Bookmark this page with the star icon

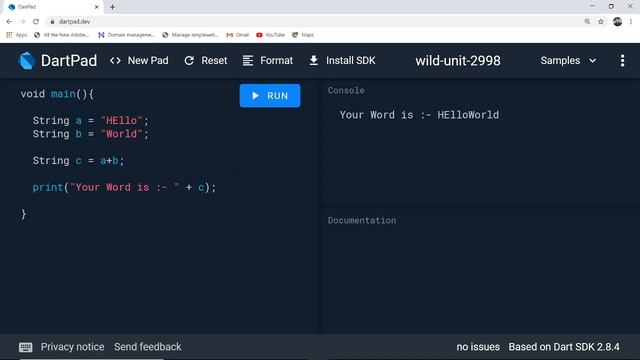coord(601,22)
